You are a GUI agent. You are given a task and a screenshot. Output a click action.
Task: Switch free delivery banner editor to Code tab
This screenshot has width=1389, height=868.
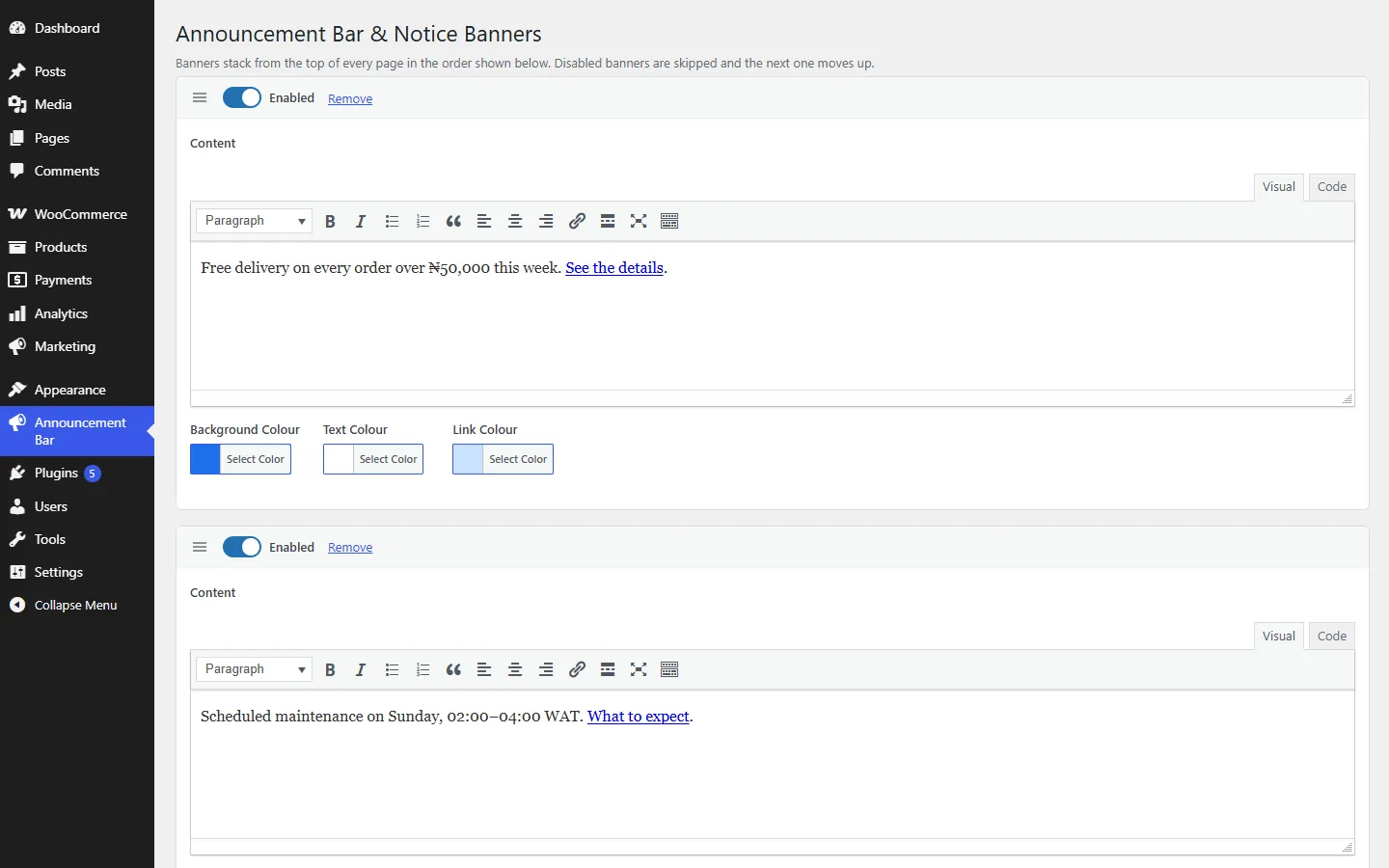[1332, 187]
